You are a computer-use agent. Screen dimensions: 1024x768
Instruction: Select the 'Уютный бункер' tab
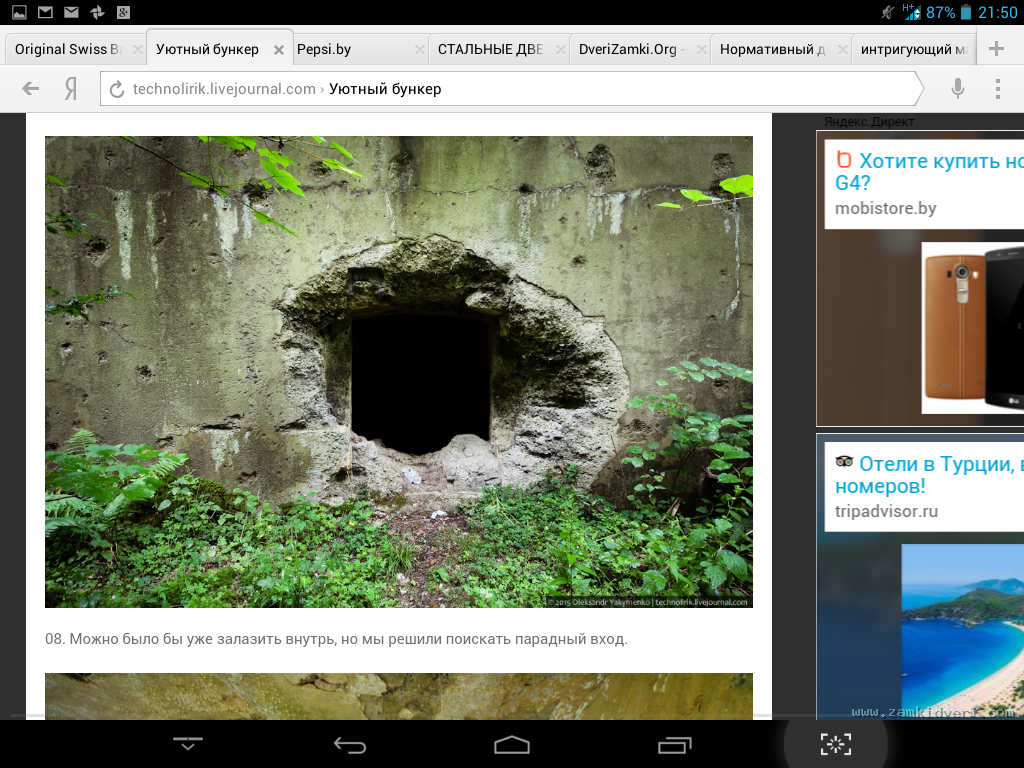(208, 50)
